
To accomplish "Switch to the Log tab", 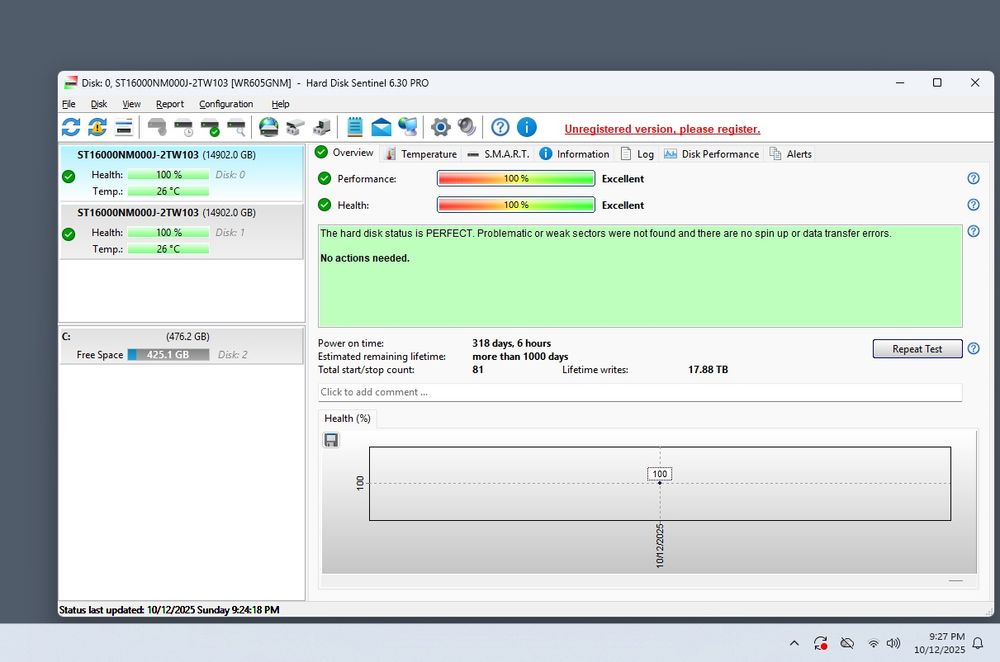I will [x=637, y=154].
